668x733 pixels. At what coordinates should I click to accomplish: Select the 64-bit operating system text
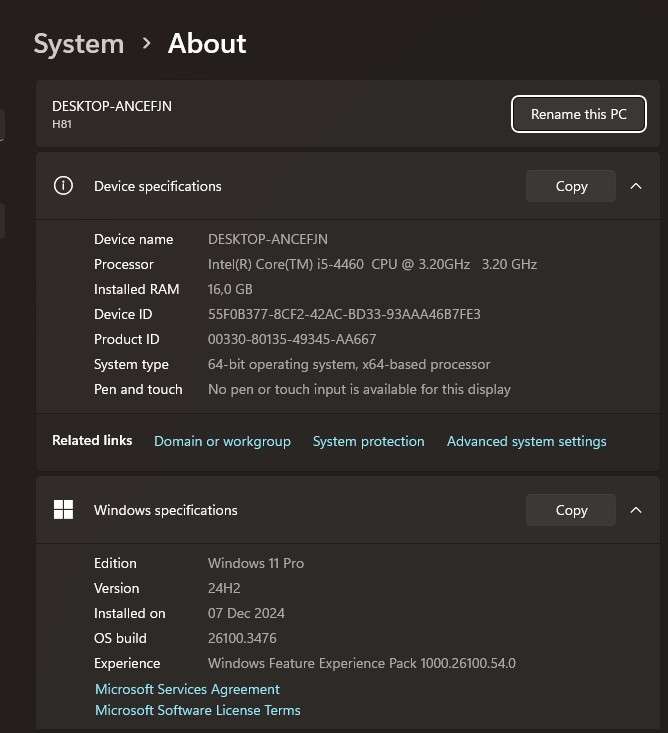tap(349, 364)
